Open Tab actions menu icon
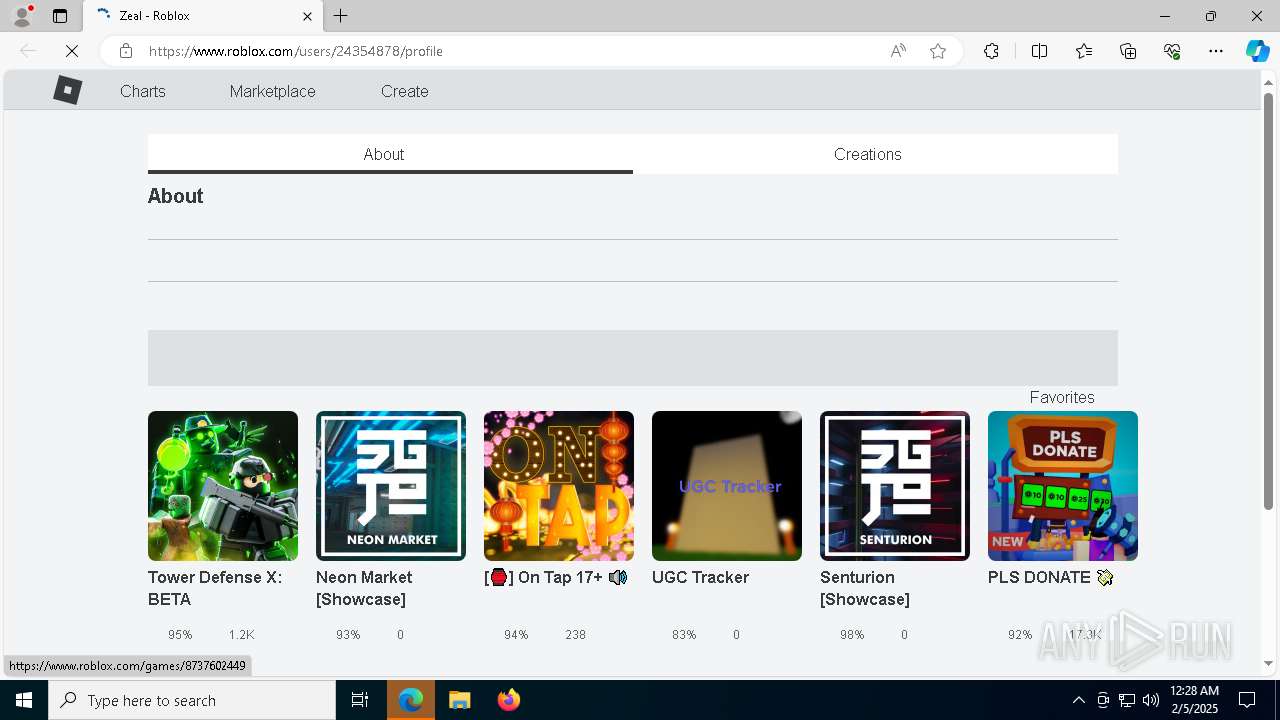The width and height of the screenshot is (1280, 720). pos(60,16)
